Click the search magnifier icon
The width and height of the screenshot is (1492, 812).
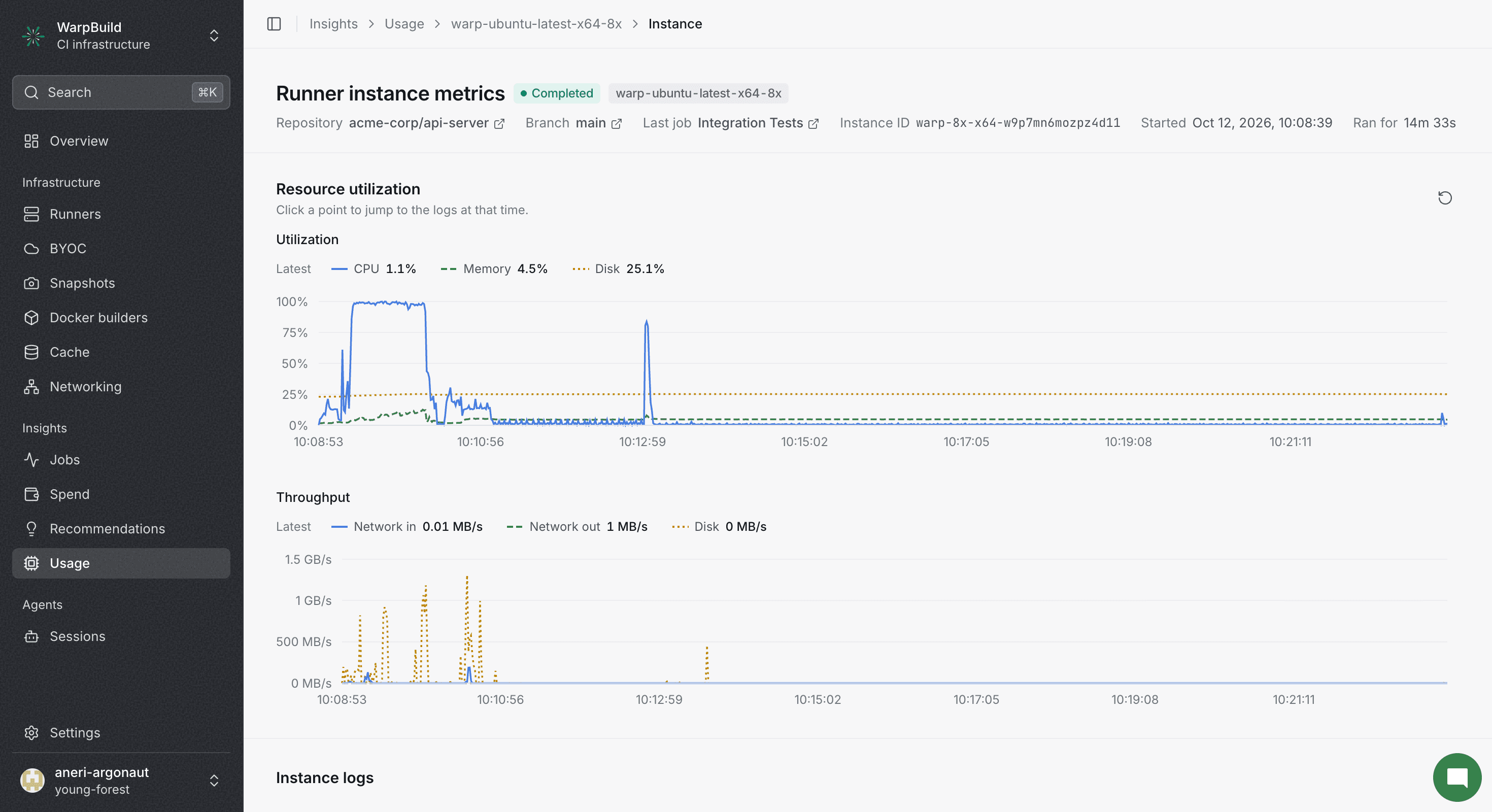(31, 92)
